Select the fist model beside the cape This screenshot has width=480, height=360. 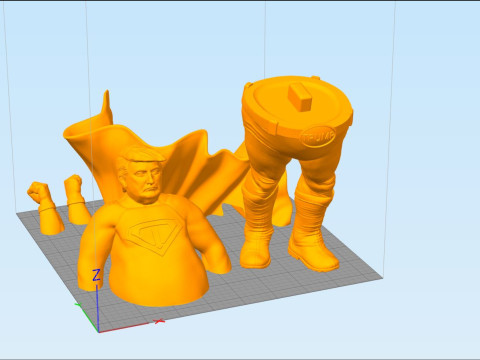[77, 199]
